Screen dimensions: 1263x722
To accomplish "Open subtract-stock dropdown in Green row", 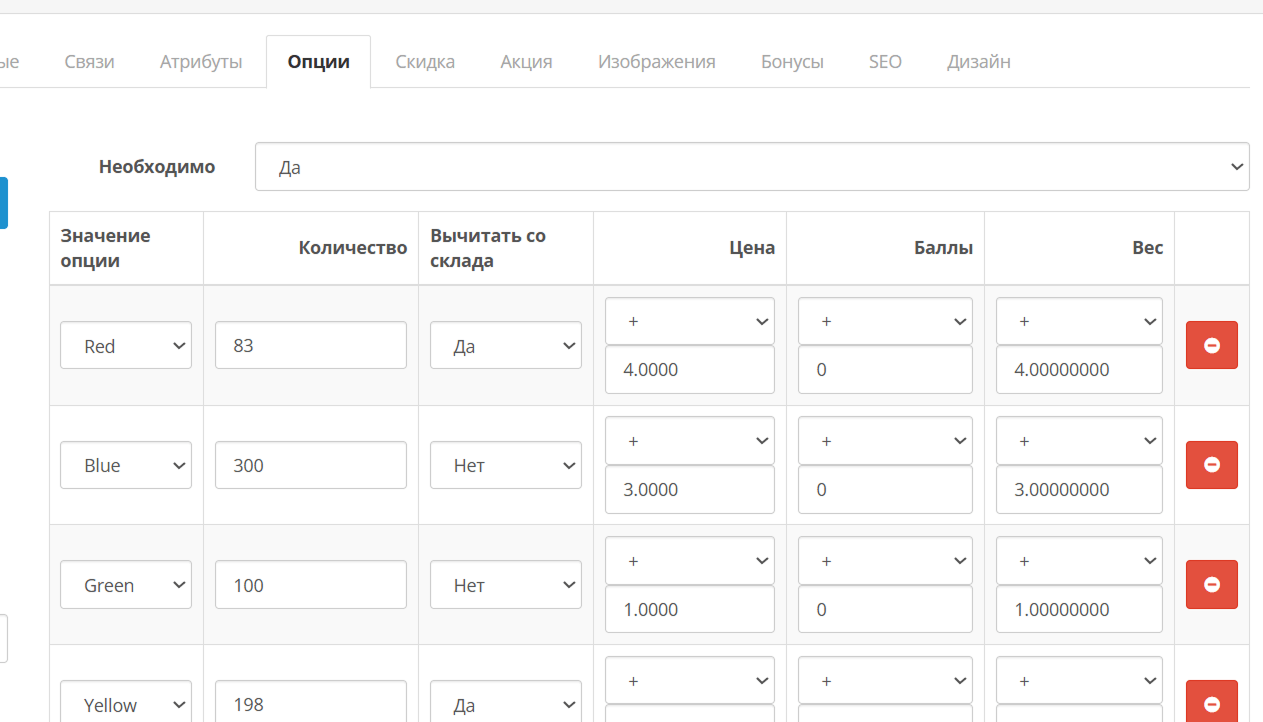I will [x=506, y=585].
